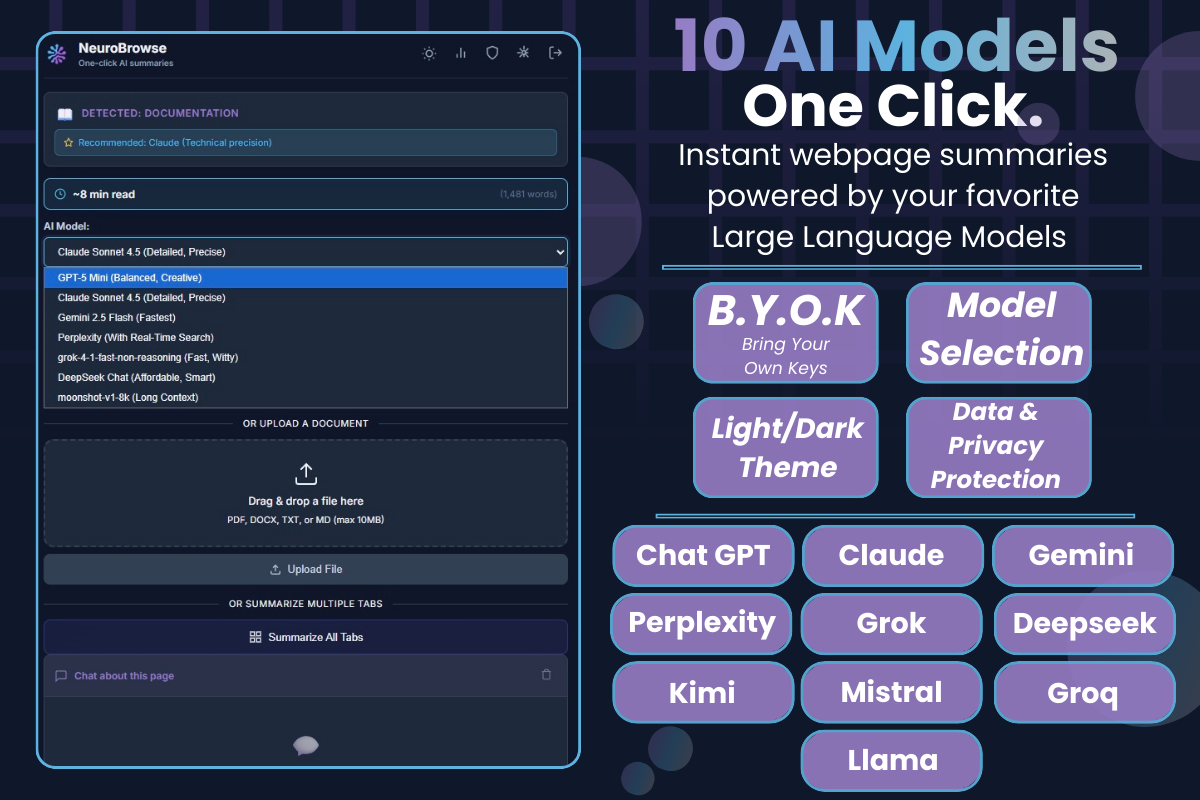The width and height of the screenshot is (1200, 800).
Task: Open usage statistics via the bar chart icon
Action: pyautogui.click(x=460, y=53)
